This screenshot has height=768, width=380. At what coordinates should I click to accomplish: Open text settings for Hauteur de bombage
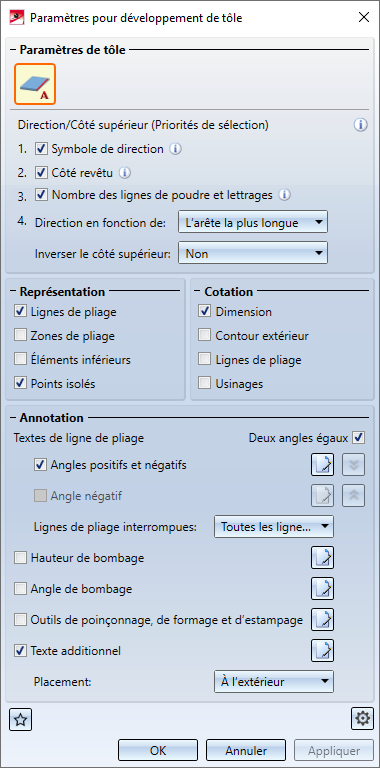pos(323,557)
